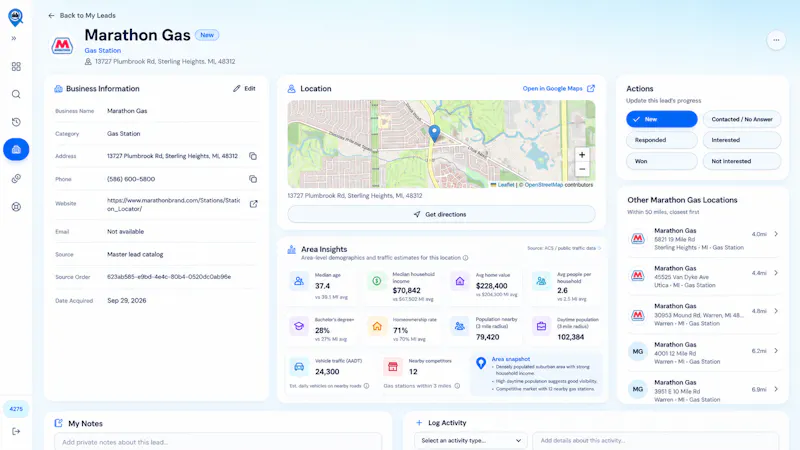Viewport: 800px width, 450px height.
Task: Open Marathon Gas 3951 E 10 Mile Rd location
Action: 703,390
